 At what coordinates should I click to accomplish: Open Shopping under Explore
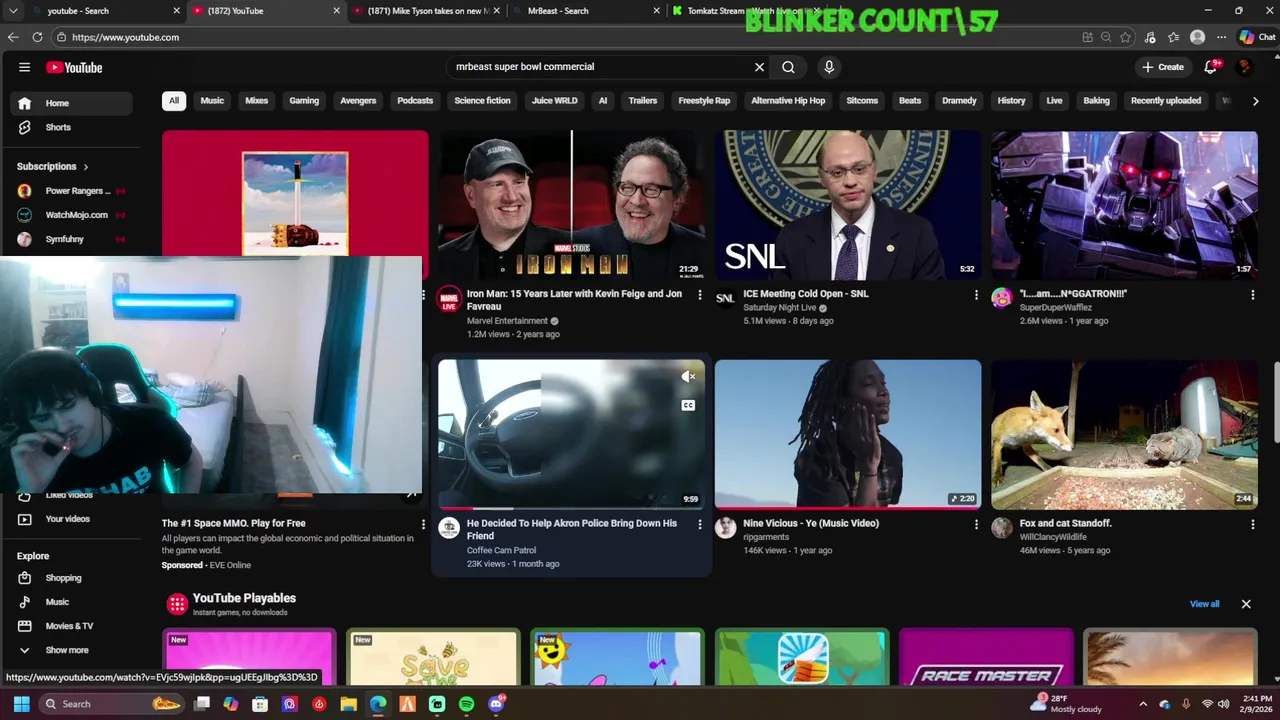point(71,578)
